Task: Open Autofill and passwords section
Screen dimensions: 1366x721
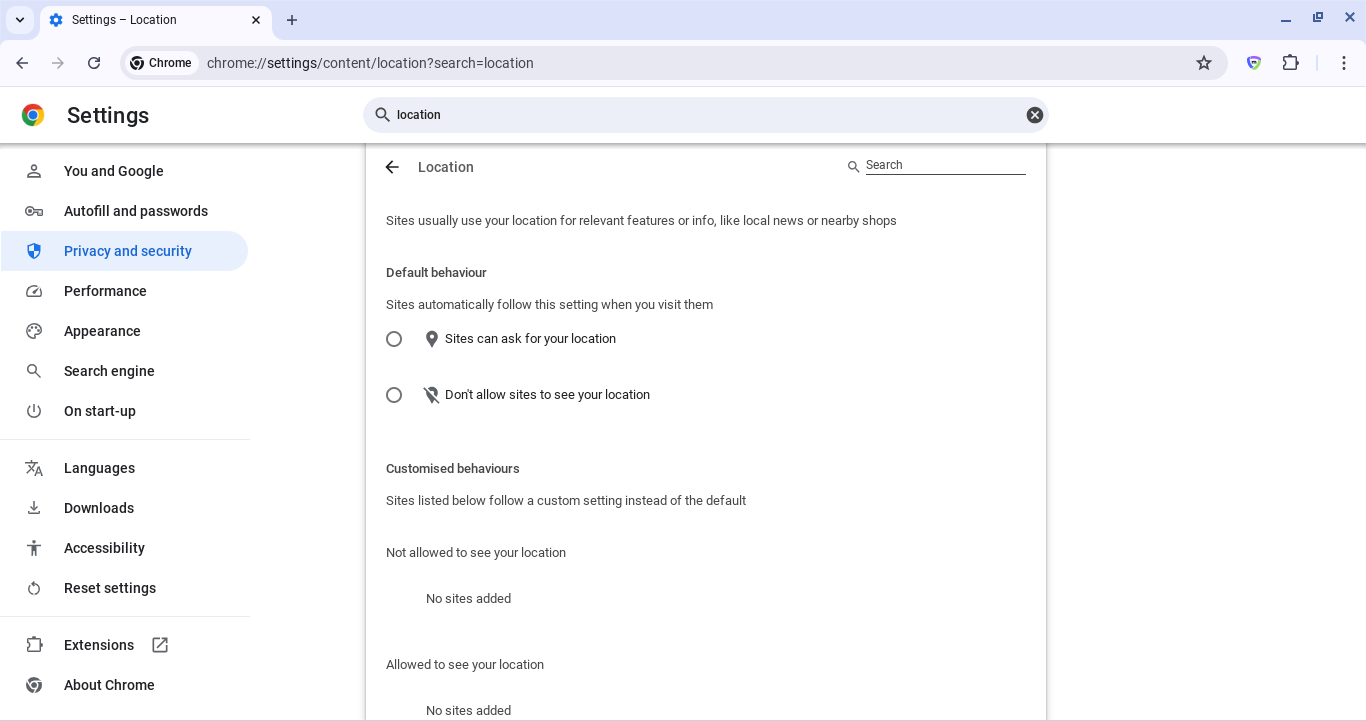Action: pos(124,211)
